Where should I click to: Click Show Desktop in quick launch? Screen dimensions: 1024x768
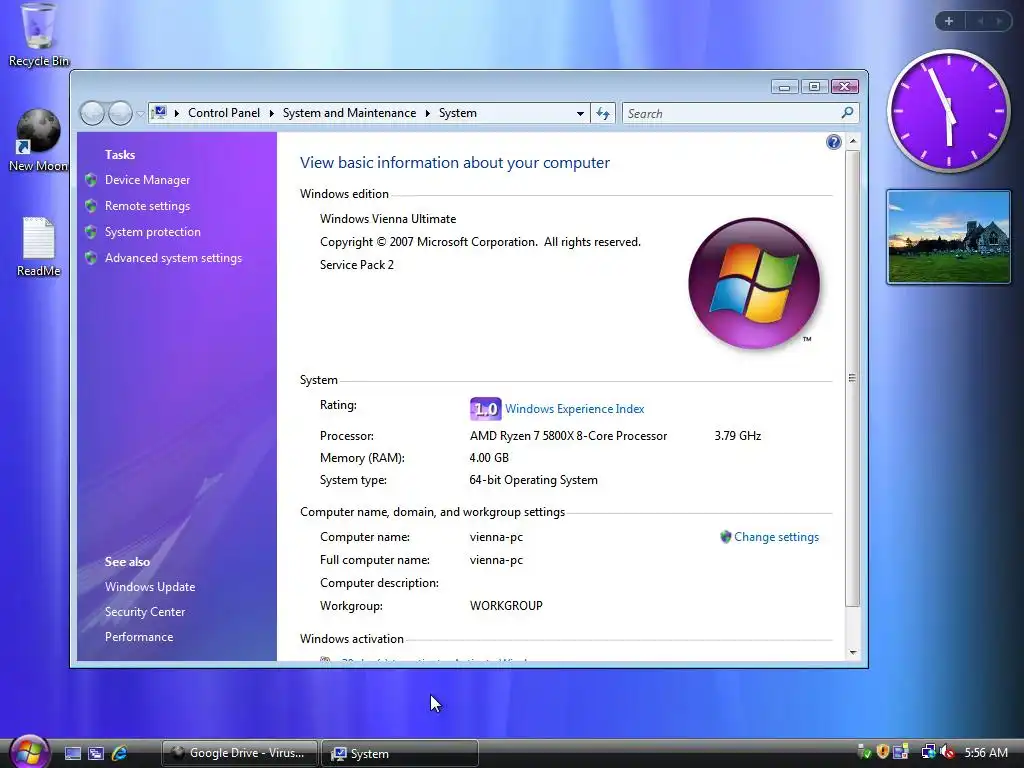(72, 753)
